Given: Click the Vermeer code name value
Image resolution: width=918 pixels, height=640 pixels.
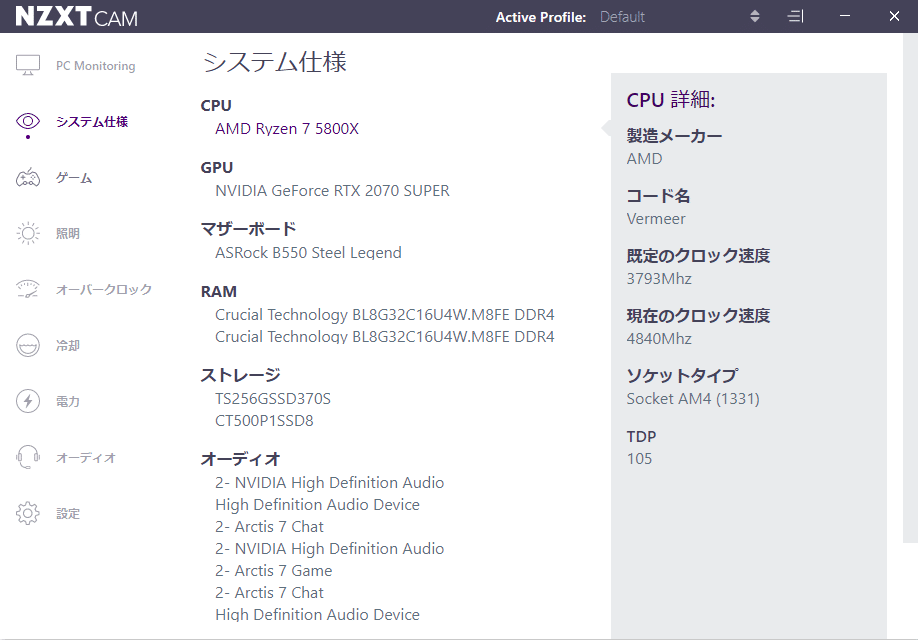Looking at the screenshot, I should 656,219.
